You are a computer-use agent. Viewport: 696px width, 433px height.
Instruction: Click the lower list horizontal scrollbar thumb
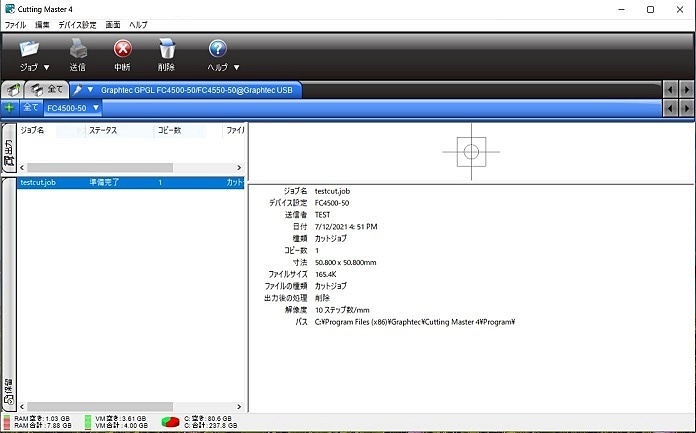100,406
